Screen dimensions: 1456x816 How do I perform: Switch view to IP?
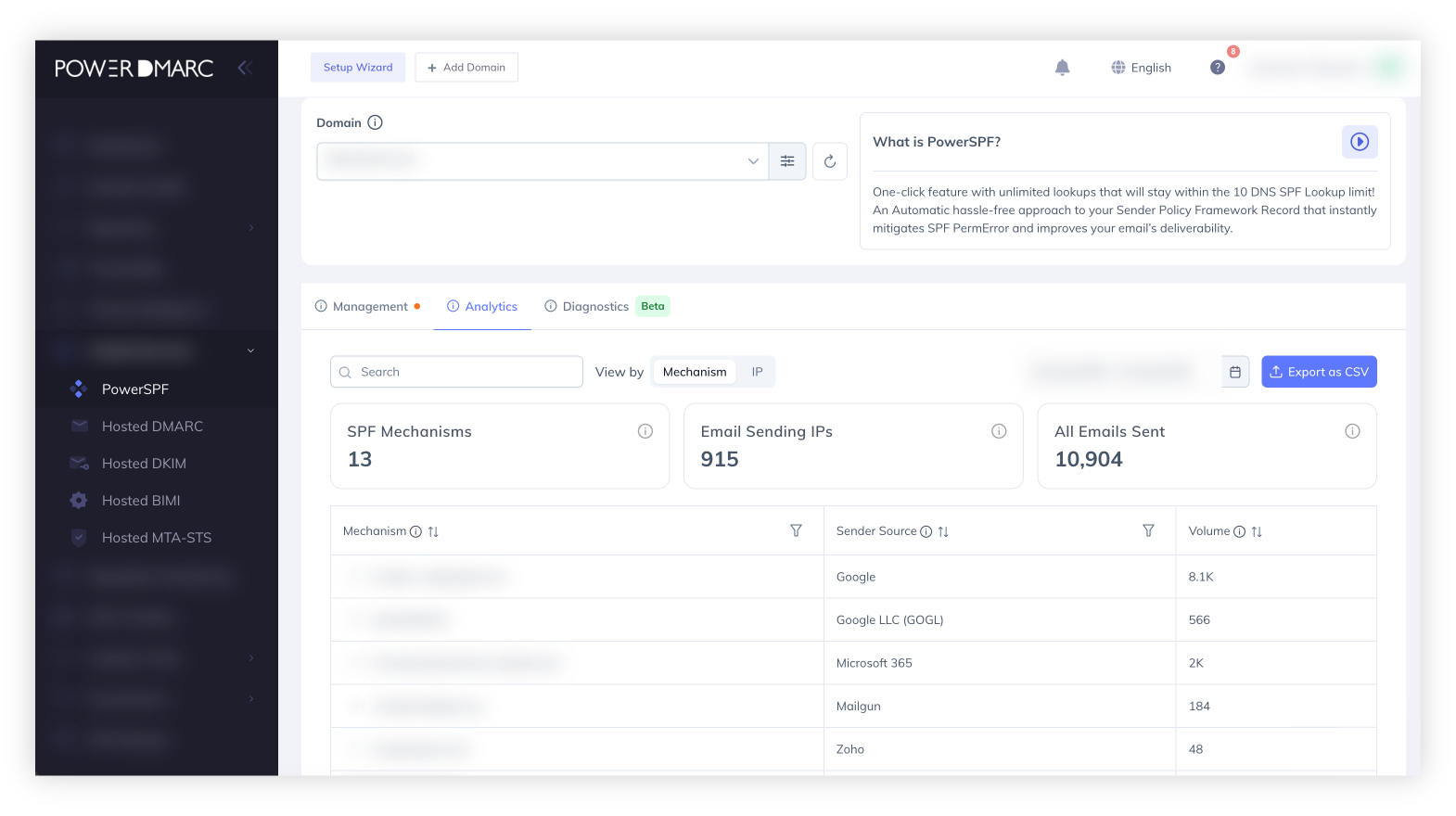coord(757,372)
